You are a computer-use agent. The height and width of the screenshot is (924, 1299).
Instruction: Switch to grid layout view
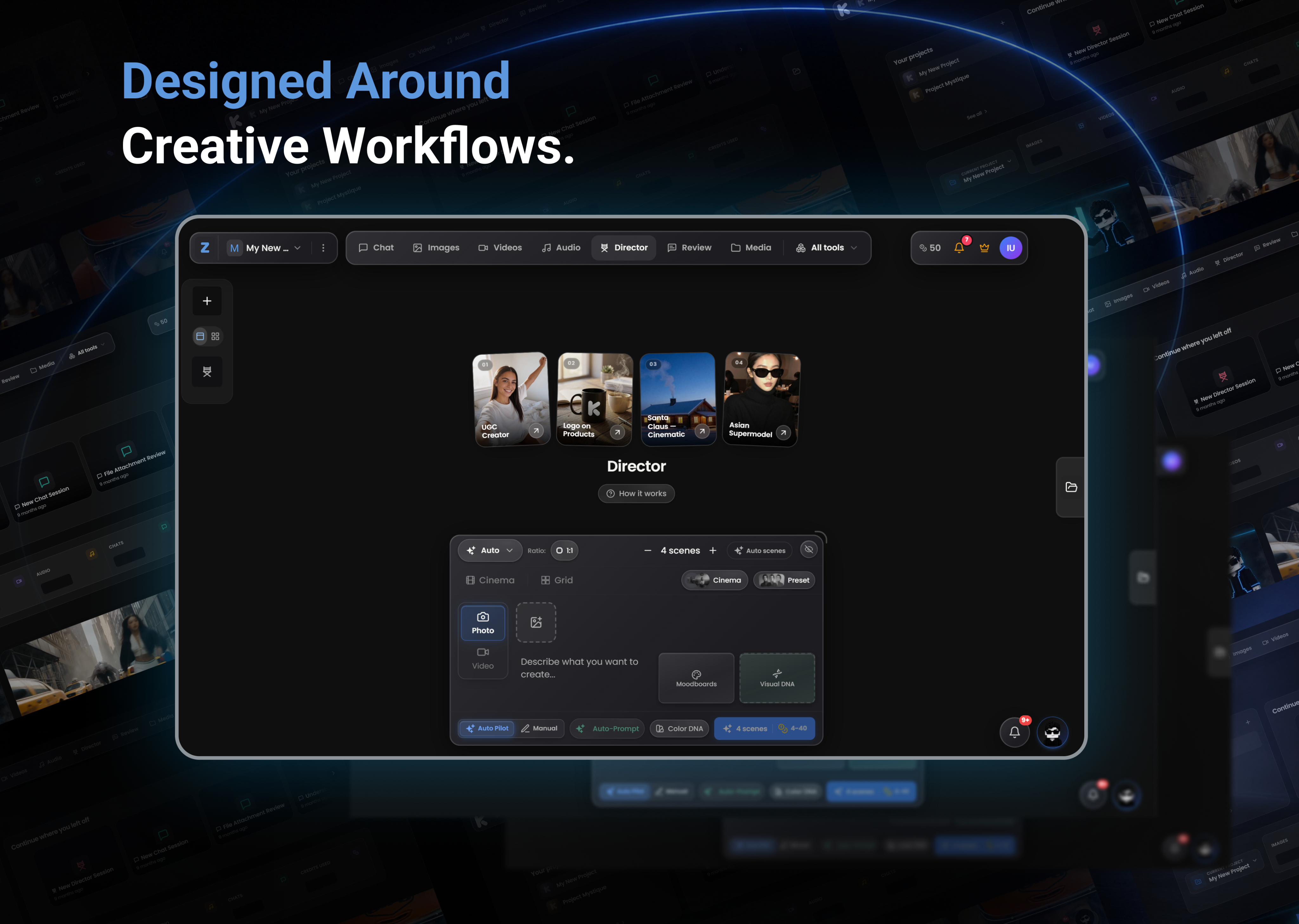click(x=216, y=336)
